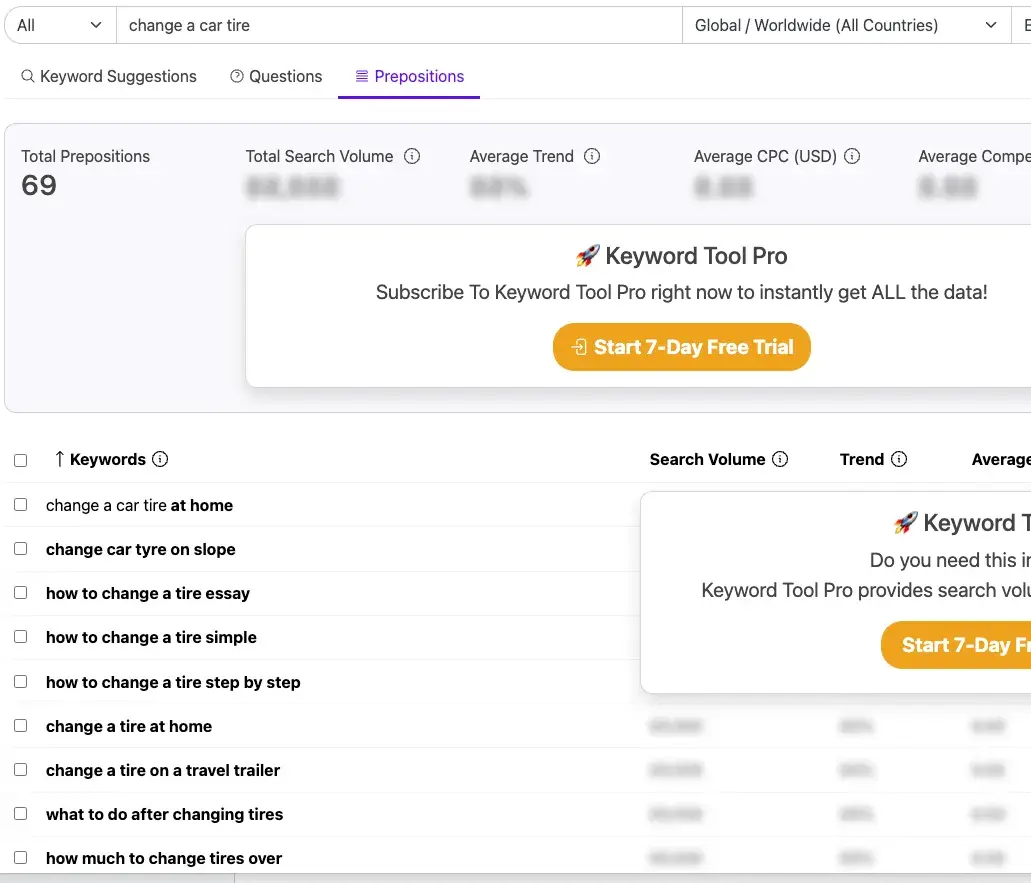Click keyword 'how to change a tire essay'

(x=148, y=593)
